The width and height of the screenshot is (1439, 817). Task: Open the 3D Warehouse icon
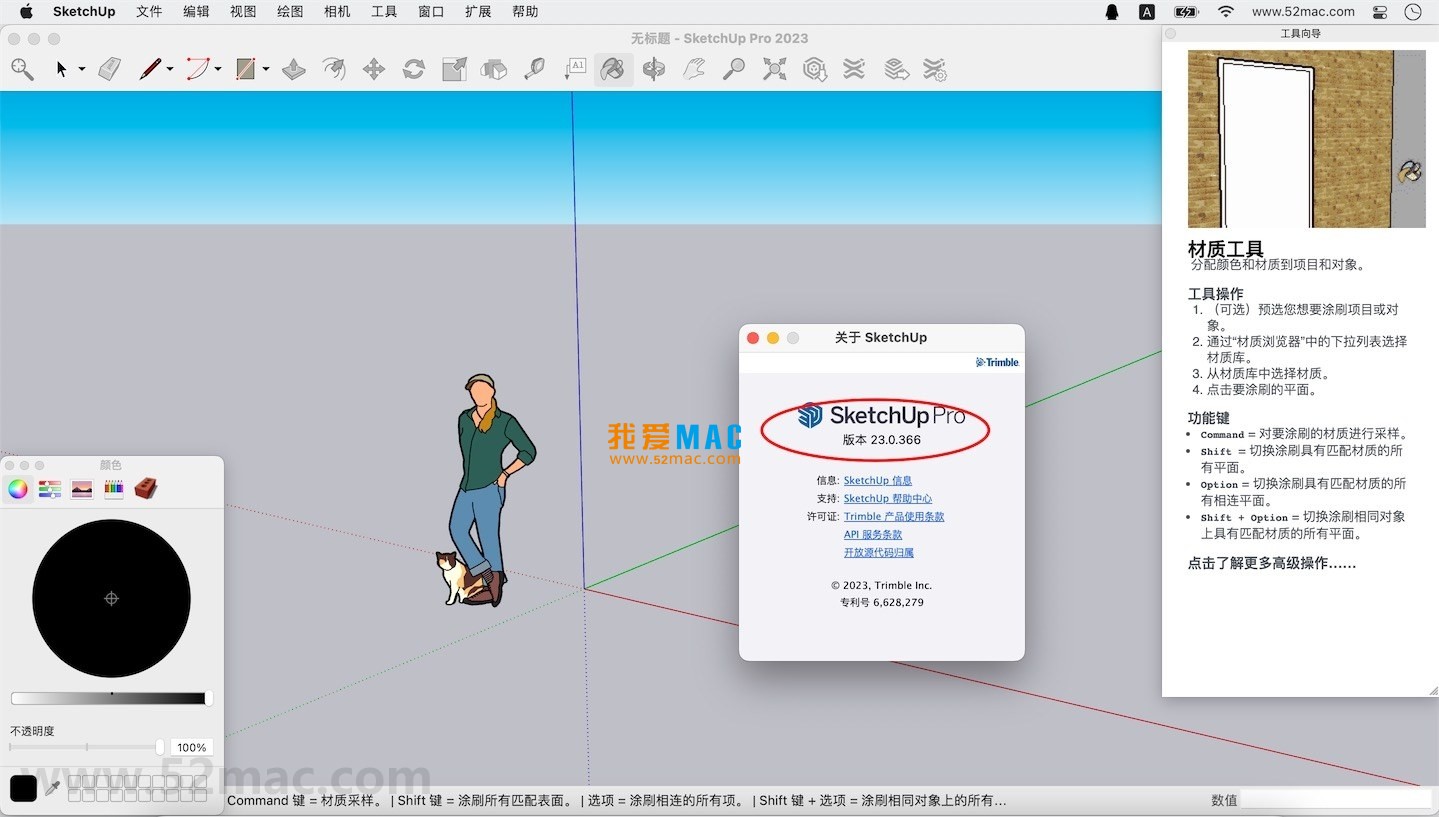click(815, 69)
